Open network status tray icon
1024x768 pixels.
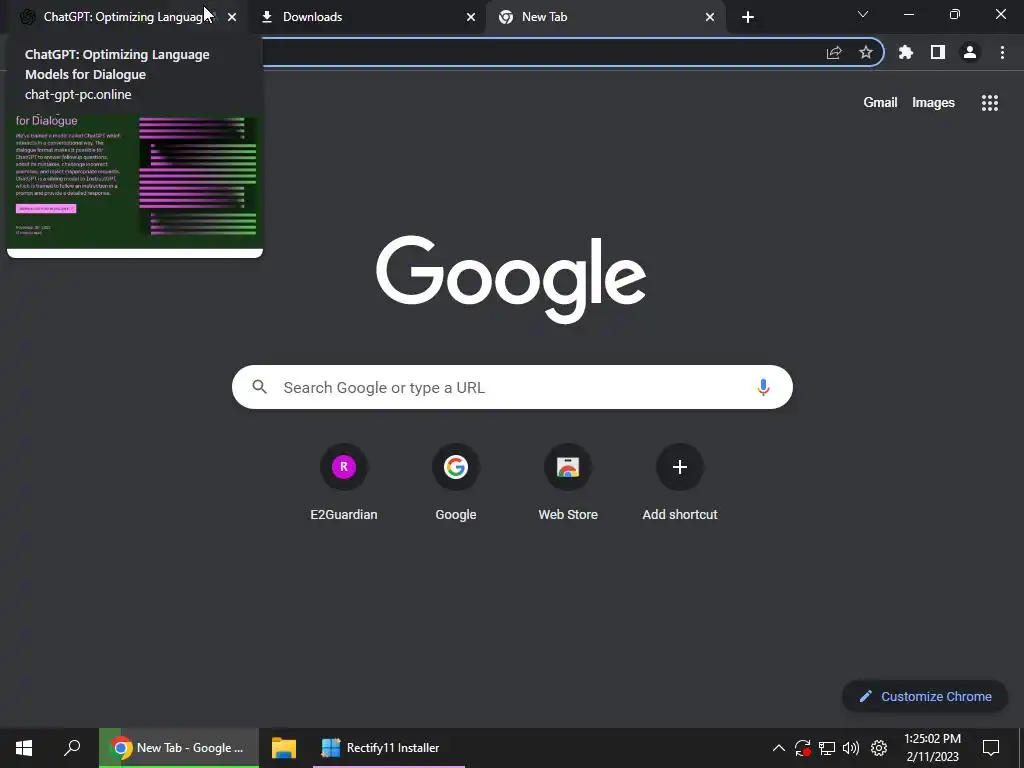827,748
